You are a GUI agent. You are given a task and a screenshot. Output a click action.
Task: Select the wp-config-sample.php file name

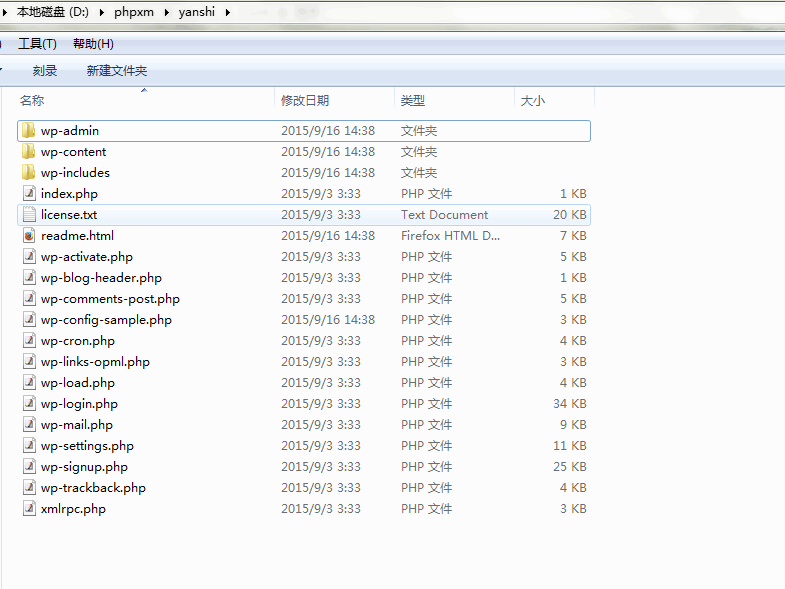coord(106,320)
